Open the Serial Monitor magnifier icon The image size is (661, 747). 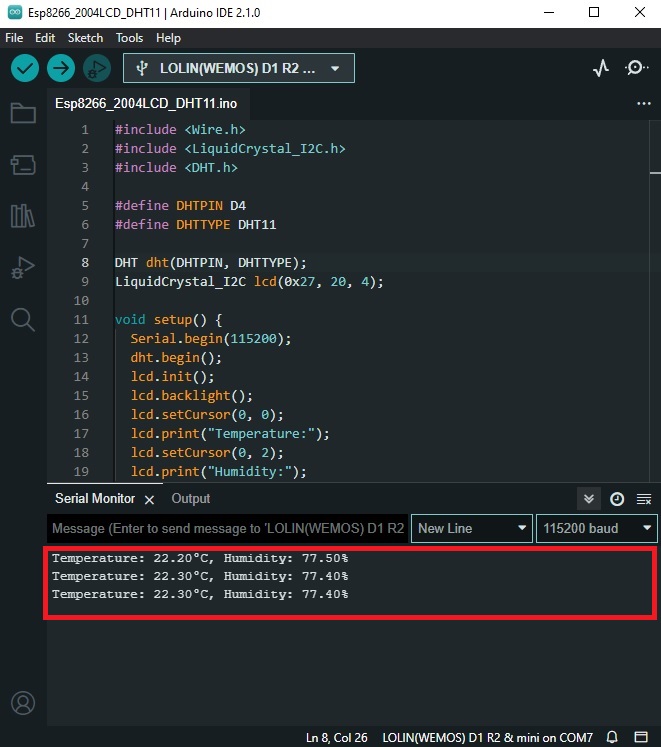(x=636, y=68)
